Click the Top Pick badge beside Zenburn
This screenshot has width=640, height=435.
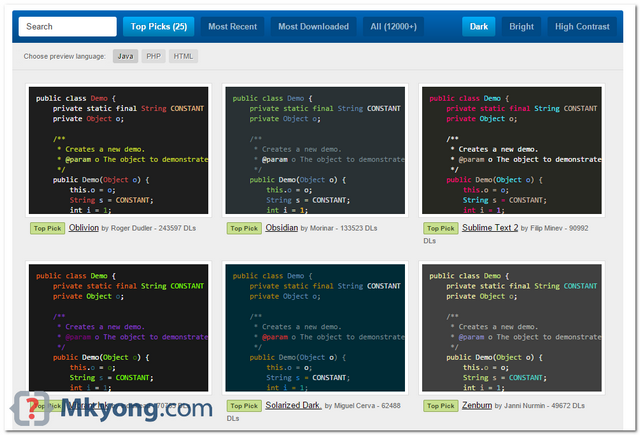click(441, 406)
